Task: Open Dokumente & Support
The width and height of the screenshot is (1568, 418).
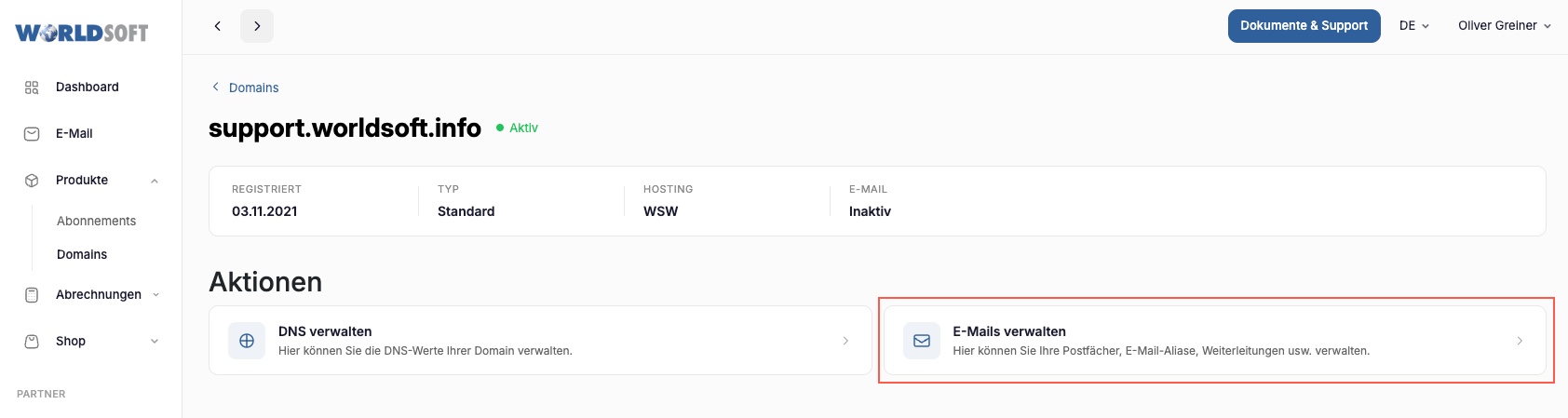Action: tap(1304, 26)
